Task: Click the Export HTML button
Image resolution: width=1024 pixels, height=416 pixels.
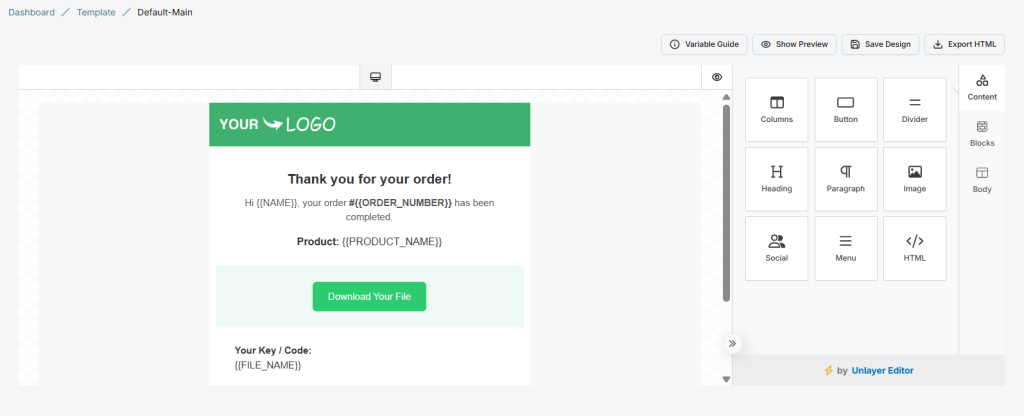Action: (x=964, y=44)
